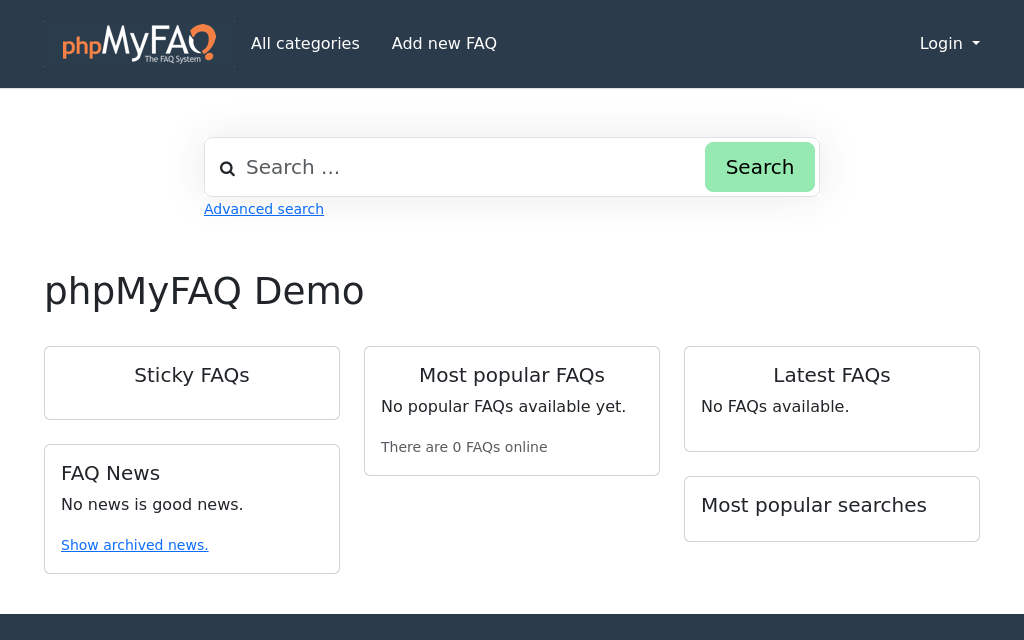Click 'There are 0 FAQs online' text
The width and height of the screenshot is (1024, 640).
pos(464,447)
